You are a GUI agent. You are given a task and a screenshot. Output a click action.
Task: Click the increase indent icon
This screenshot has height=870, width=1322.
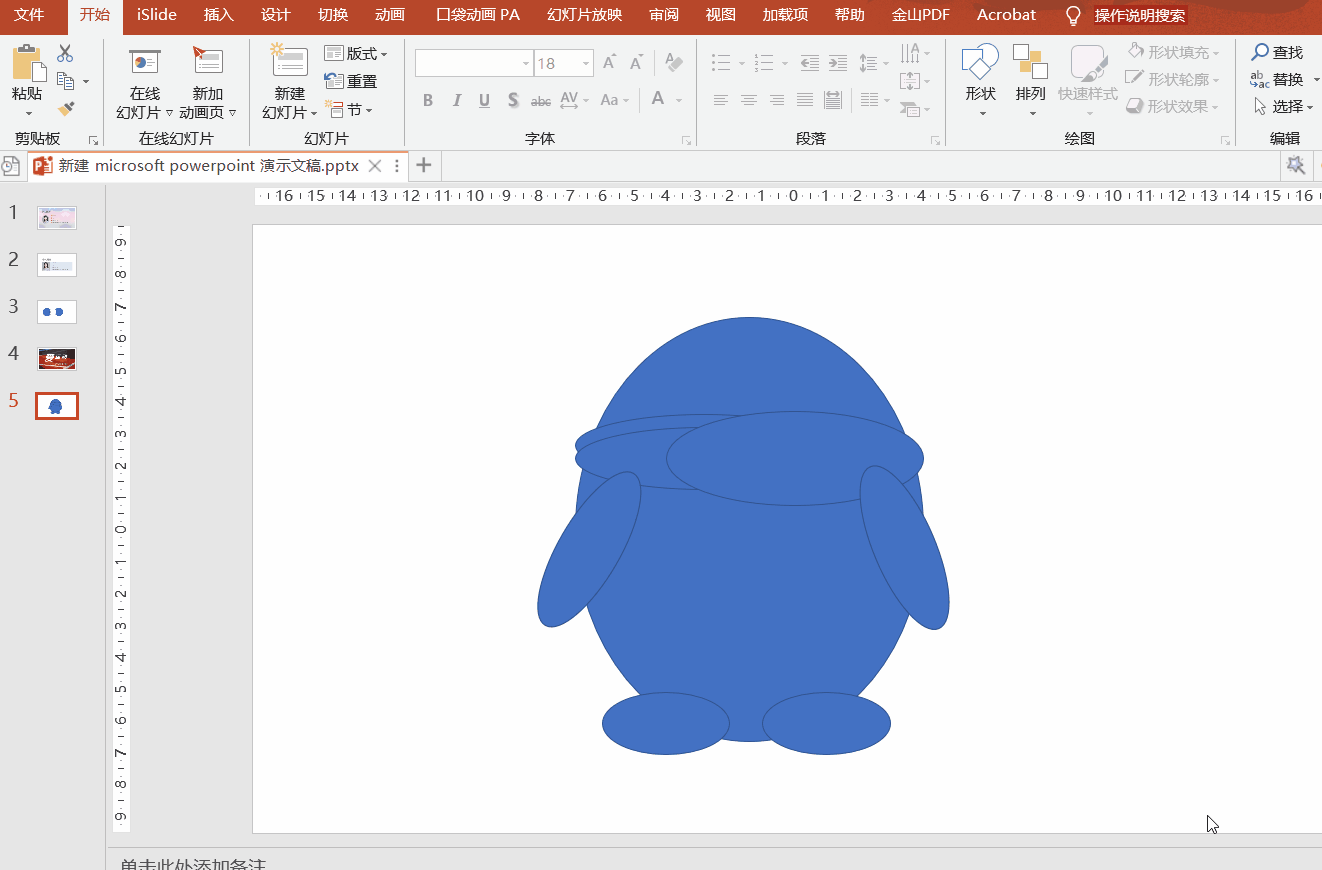(838, 63)
